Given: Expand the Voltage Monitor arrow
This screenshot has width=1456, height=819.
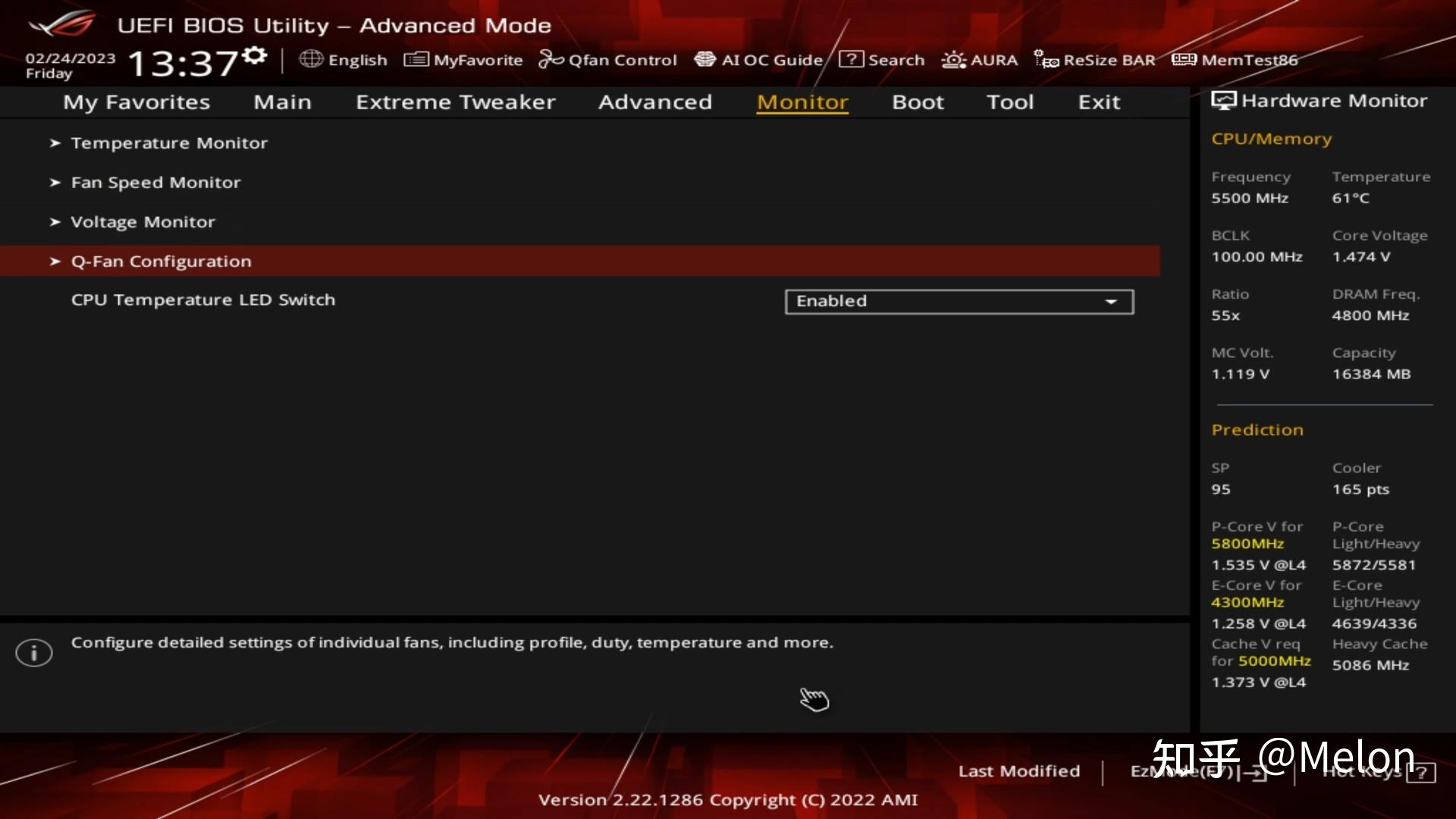Looking at the screenshot, I should [x=55, y=221].
